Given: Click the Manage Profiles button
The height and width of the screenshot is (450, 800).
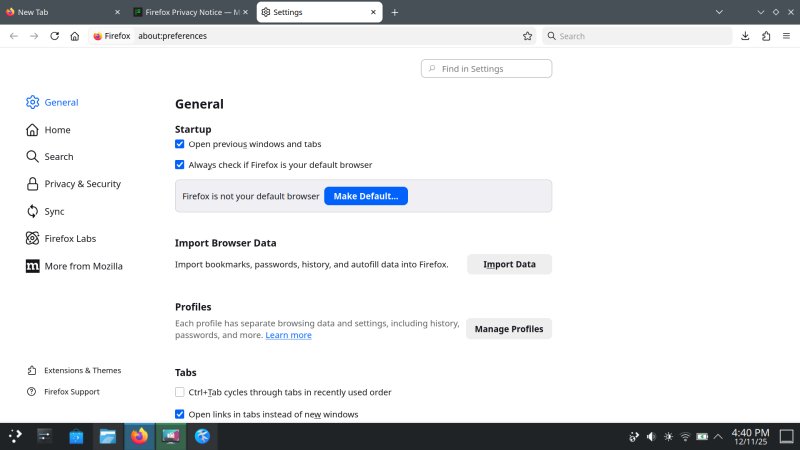Looking at the screenshot, I should point(509,329).
